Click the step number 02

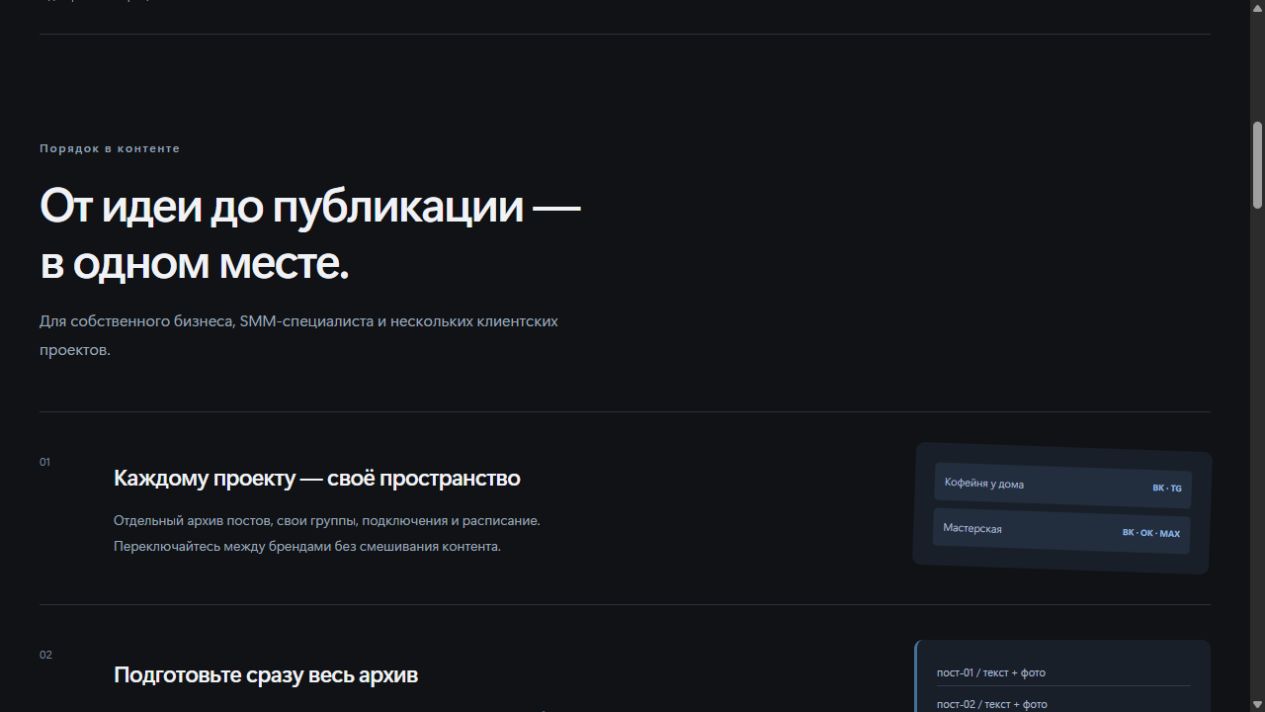coord(45,655)
